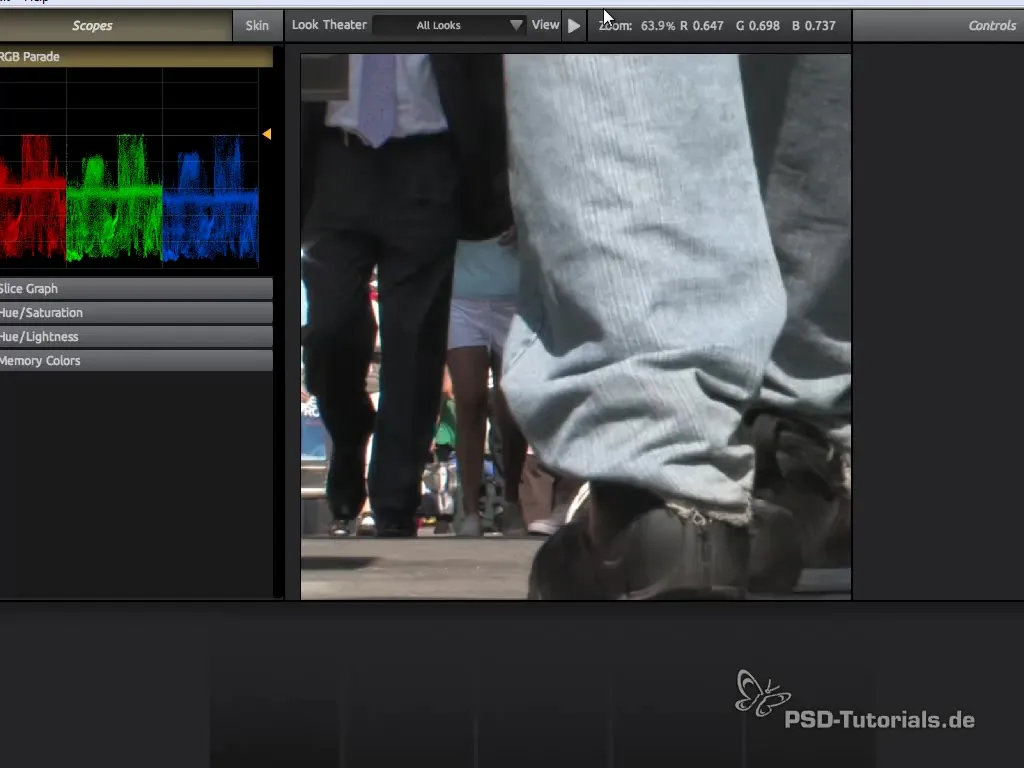
Task: Click the RGB Parade waveform display
Action: 129,168
